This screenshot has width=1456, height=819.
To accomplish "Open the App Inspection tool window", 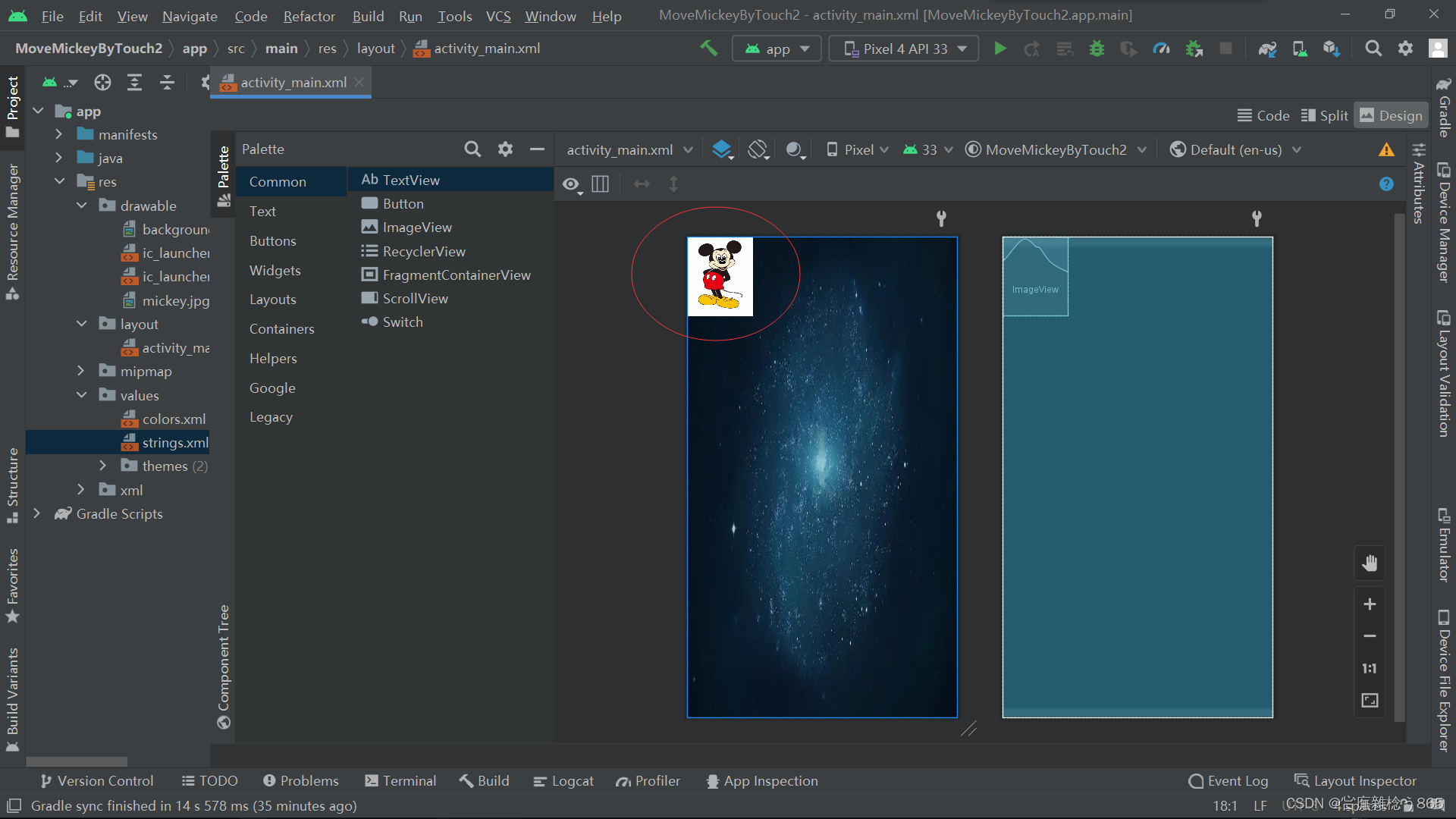I will coord(762,781).
